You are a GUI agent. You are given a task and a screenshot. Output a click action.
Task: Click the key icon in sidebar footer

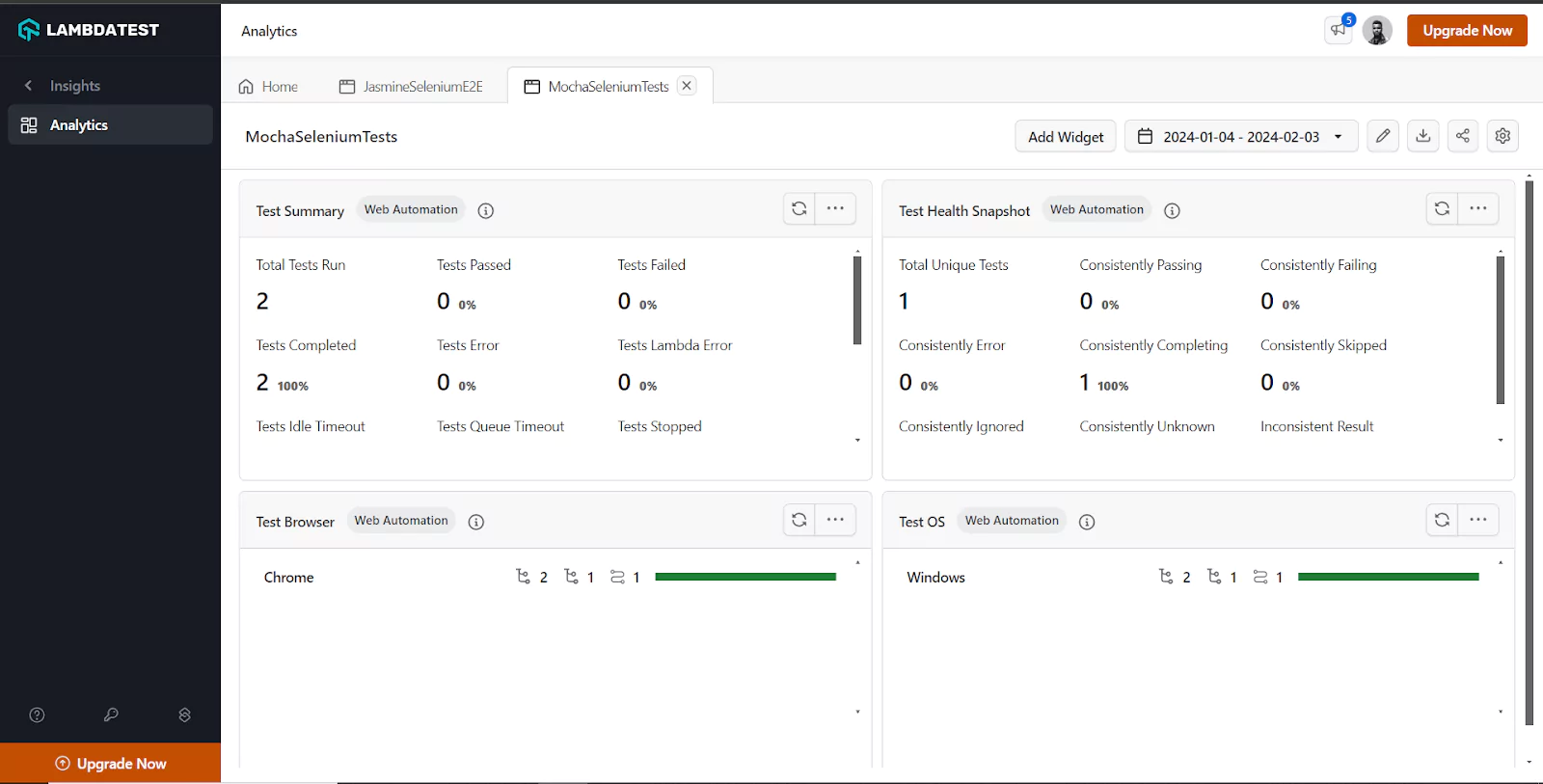[111, 715]
